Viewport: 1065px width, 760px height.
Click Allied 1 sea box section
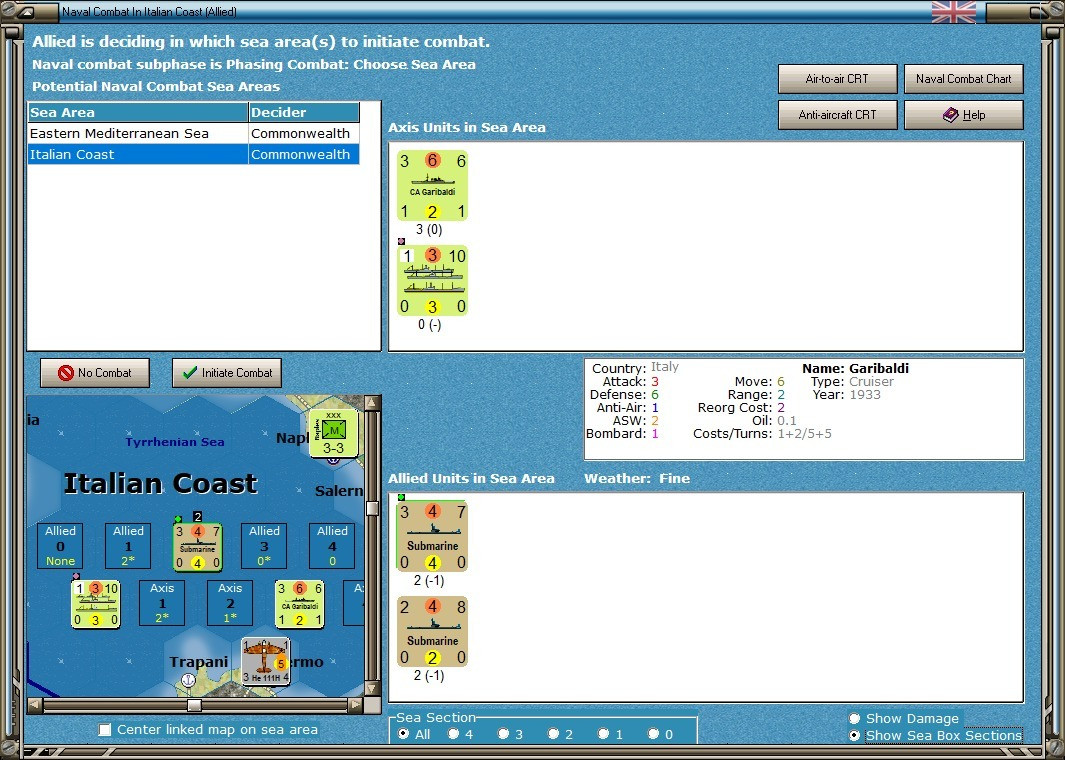[x=128, y=546]
